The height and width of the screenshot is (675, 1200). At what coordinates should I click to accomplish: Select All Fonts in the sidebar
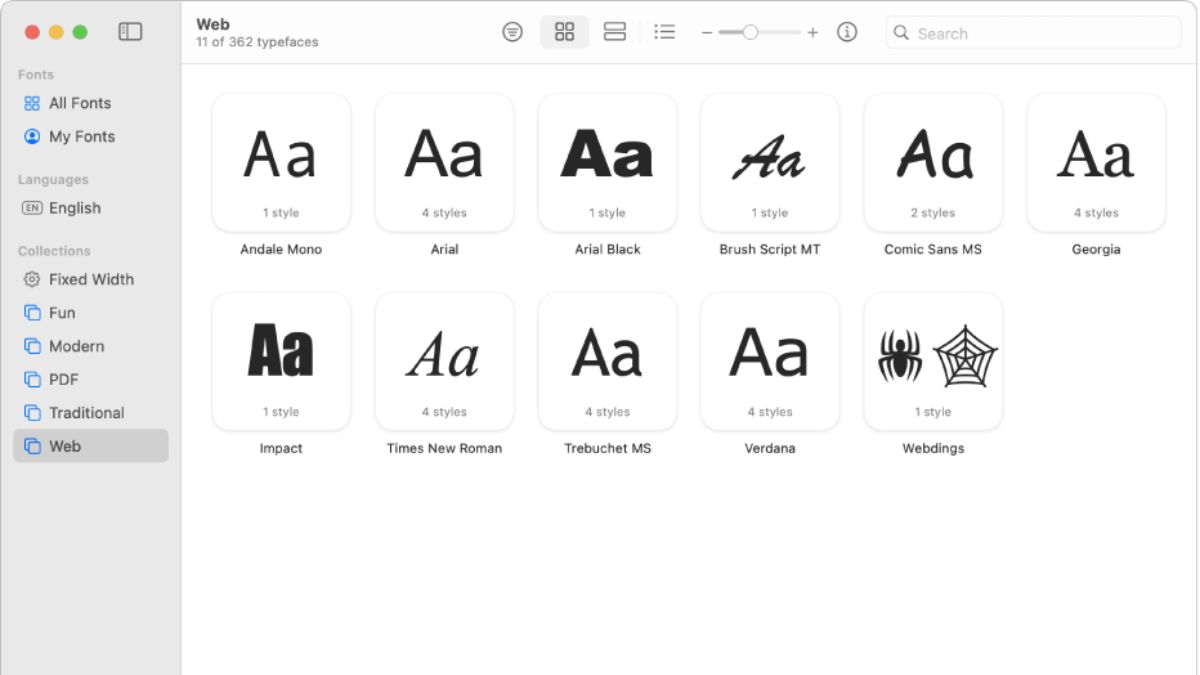click(90, 103)
